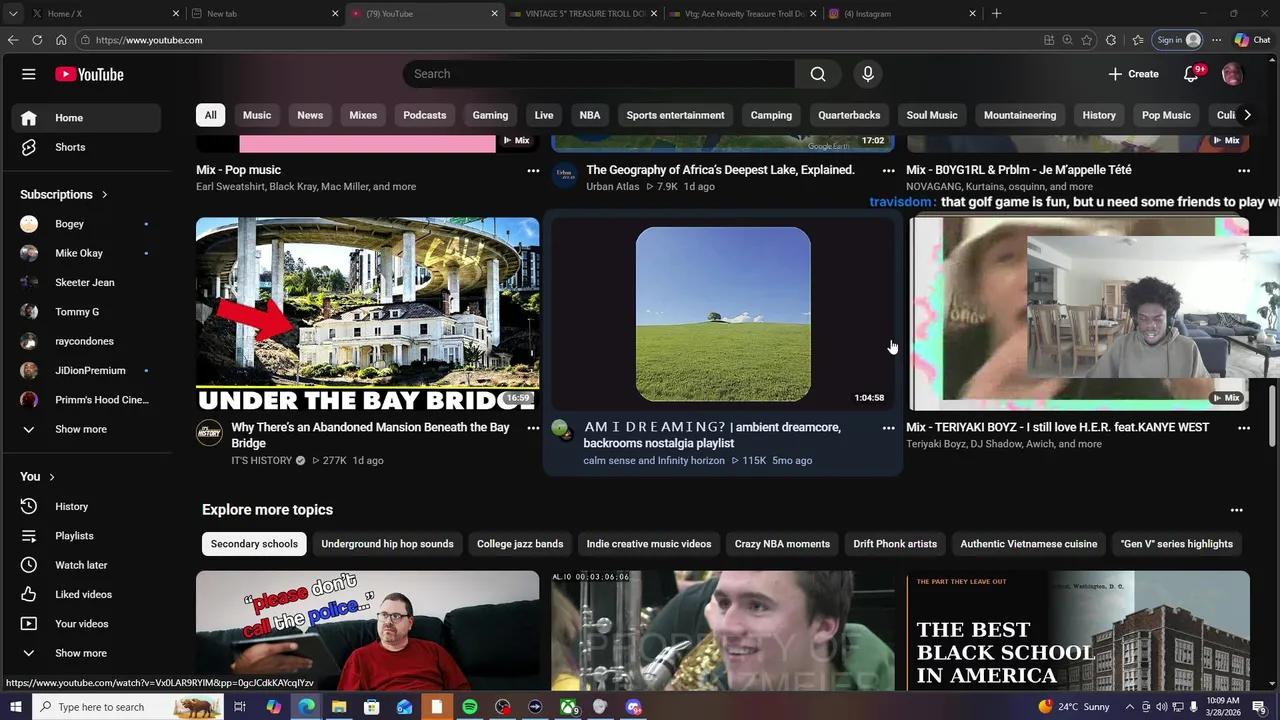Reload the page
Viewport: 1280px width, 720px height.
click(x=37, y=40)
